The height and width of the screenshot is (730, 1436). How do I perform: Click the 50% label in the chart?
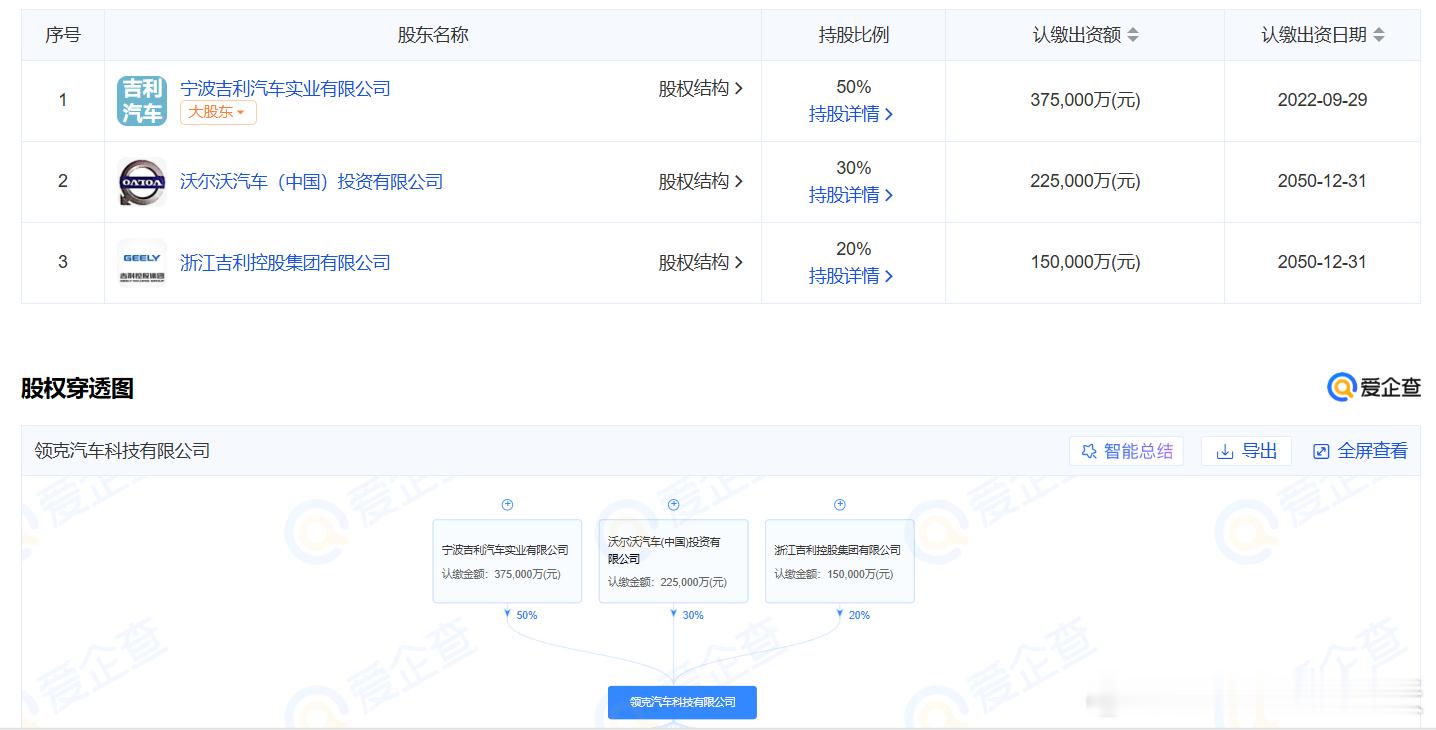click(526, 616)
